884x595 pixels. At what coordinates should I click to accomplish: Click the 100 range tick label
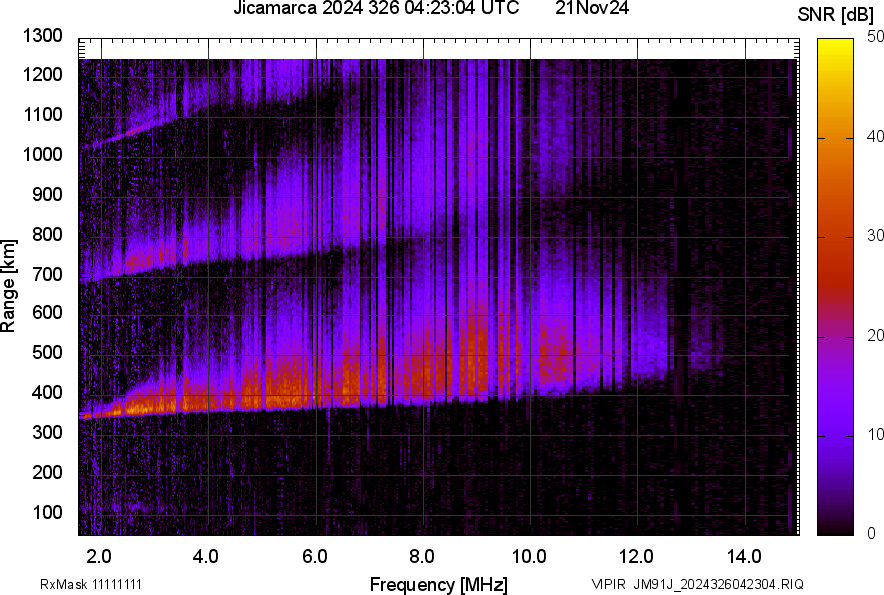click(x=47, y=512)
